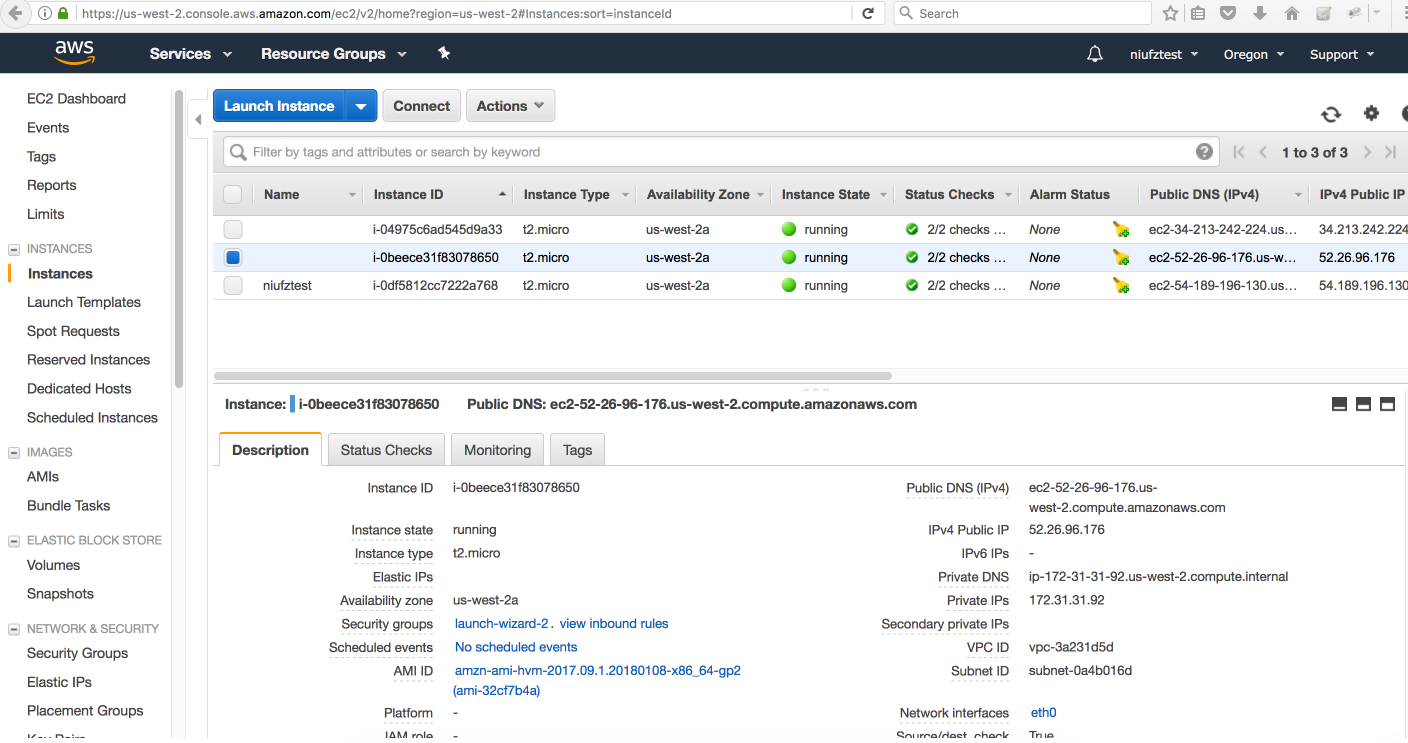Screen dimensions: 1408x743
Task: Click browser back button
Action: 15,13
